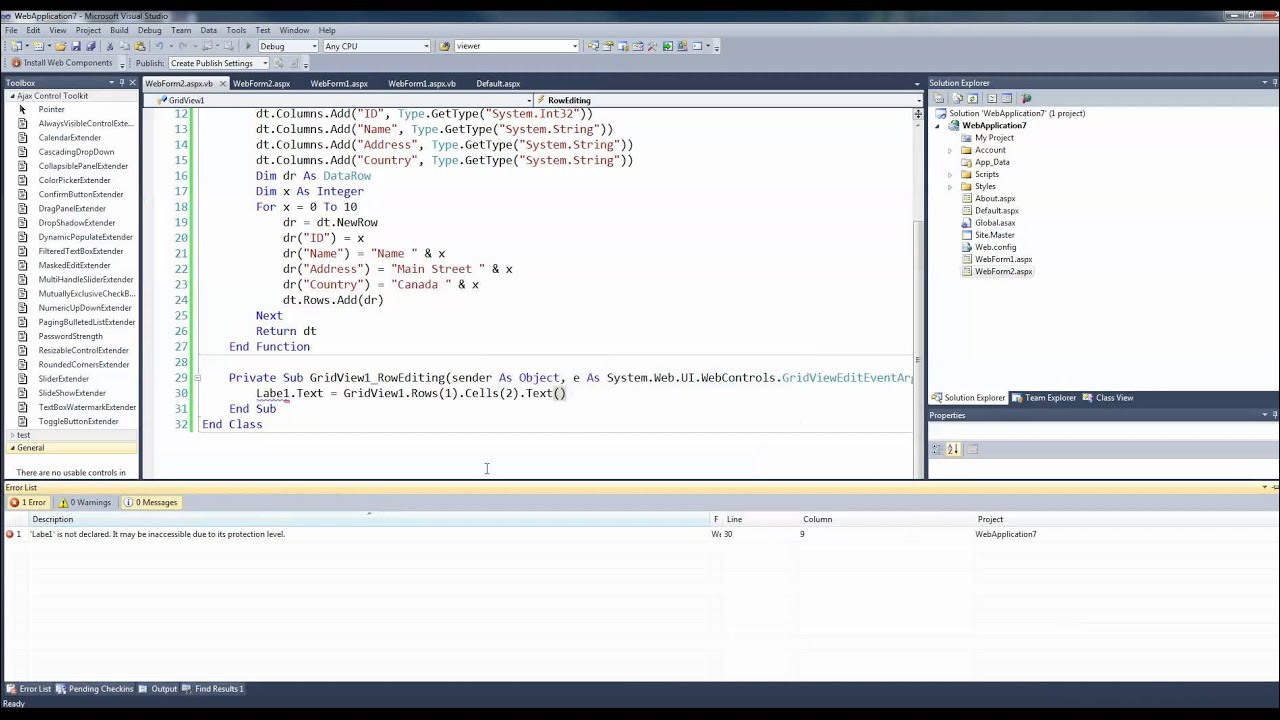Viewport: 1280px width, 720px height.
Task: Select CalendarExtender in the Toolbox
Action: click(x=69, y=138)
